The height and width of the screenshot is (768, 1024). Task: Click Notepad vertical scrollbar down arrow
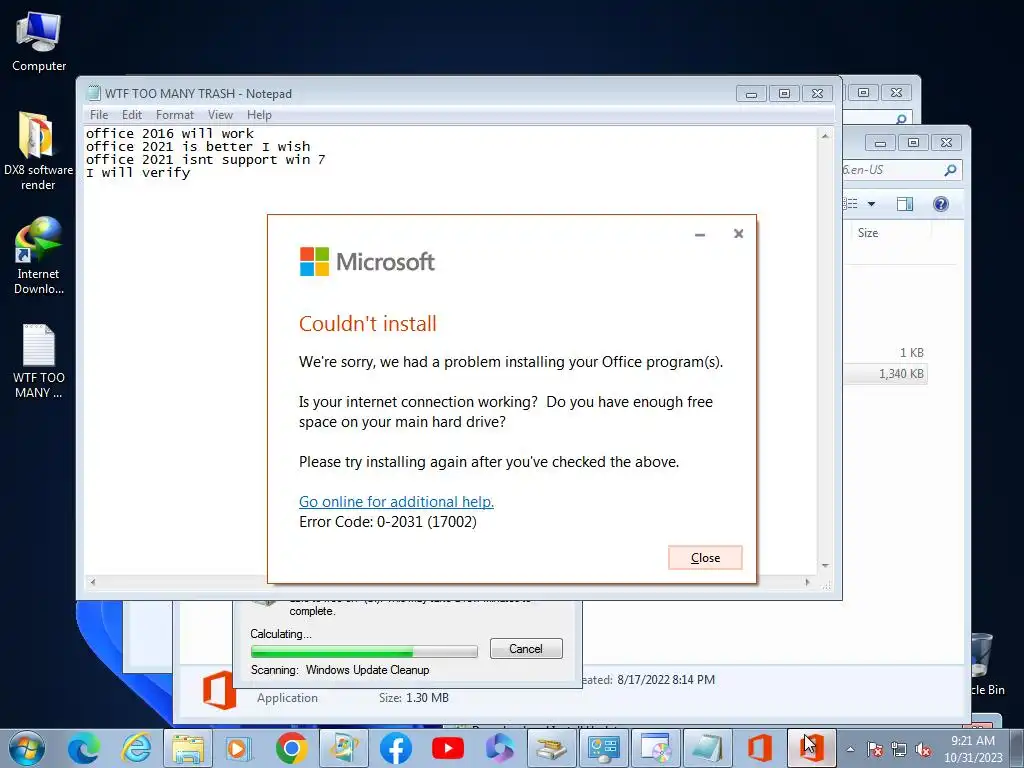tap(825, 566)
